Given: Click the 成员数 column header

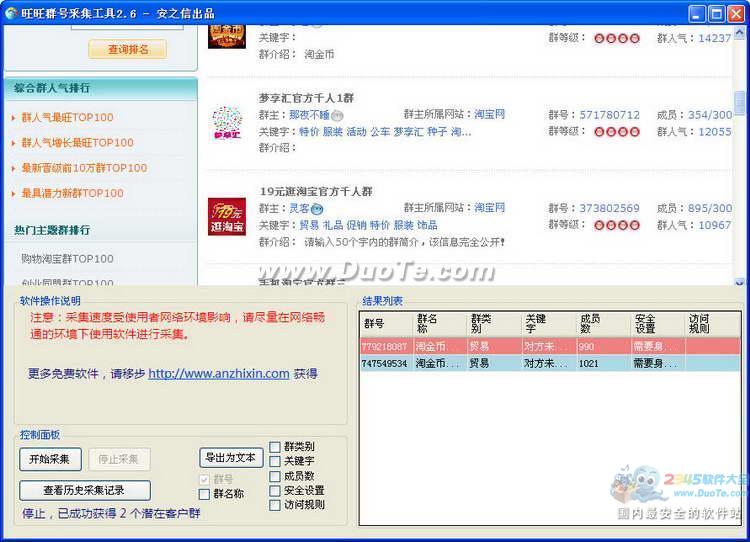Looking at the screenshot, I should point(590,324).
